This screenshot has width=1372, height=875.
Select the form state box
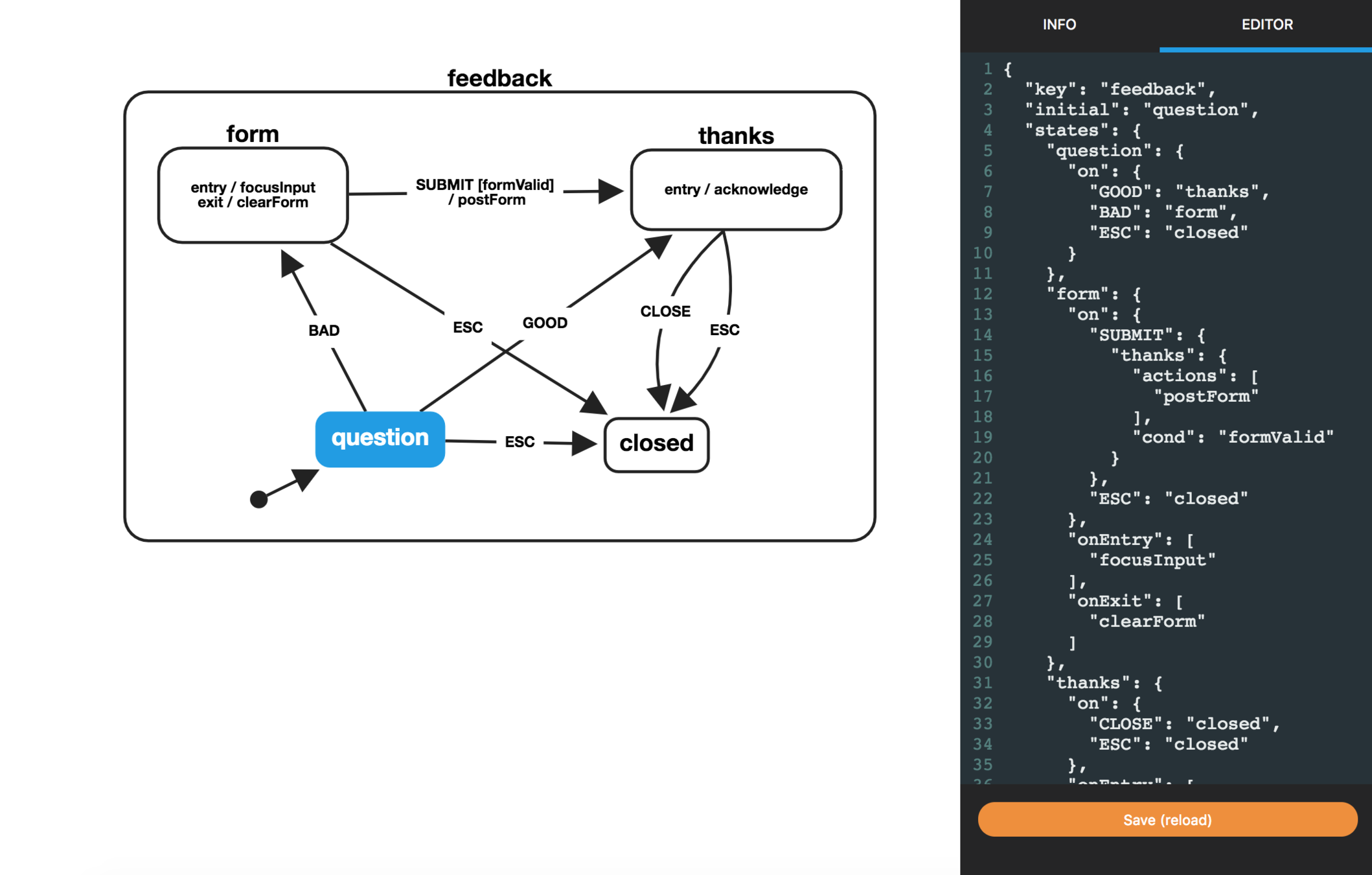point(253,194)
